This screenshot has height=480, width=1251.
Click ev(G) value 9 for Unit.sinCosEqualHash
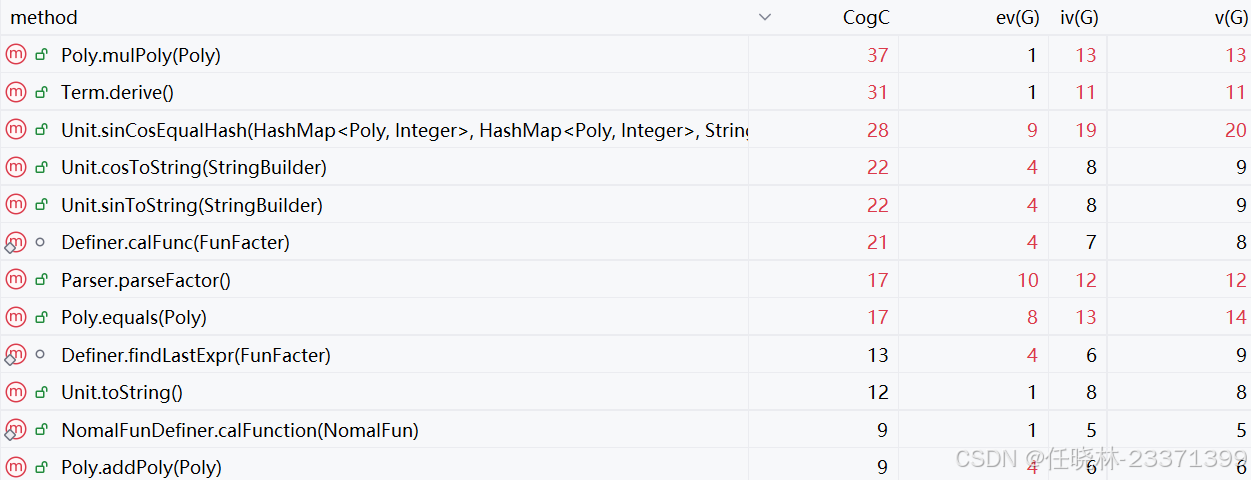coord(1033,130)
